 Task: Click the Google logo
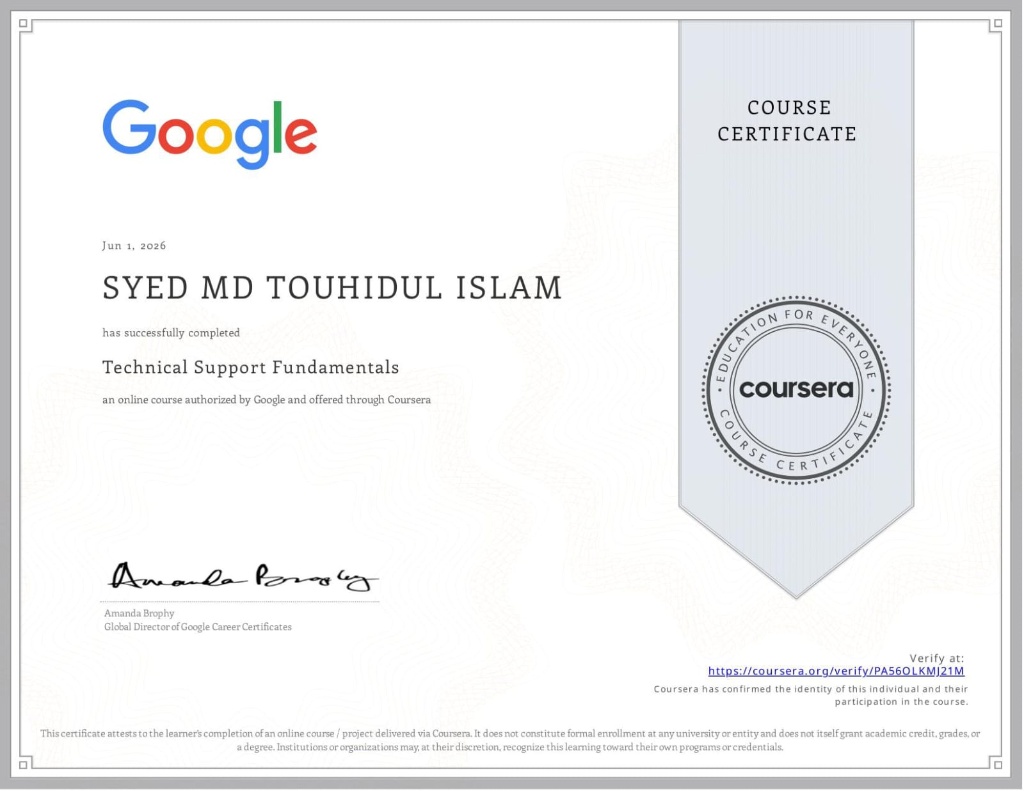point(210,135)
